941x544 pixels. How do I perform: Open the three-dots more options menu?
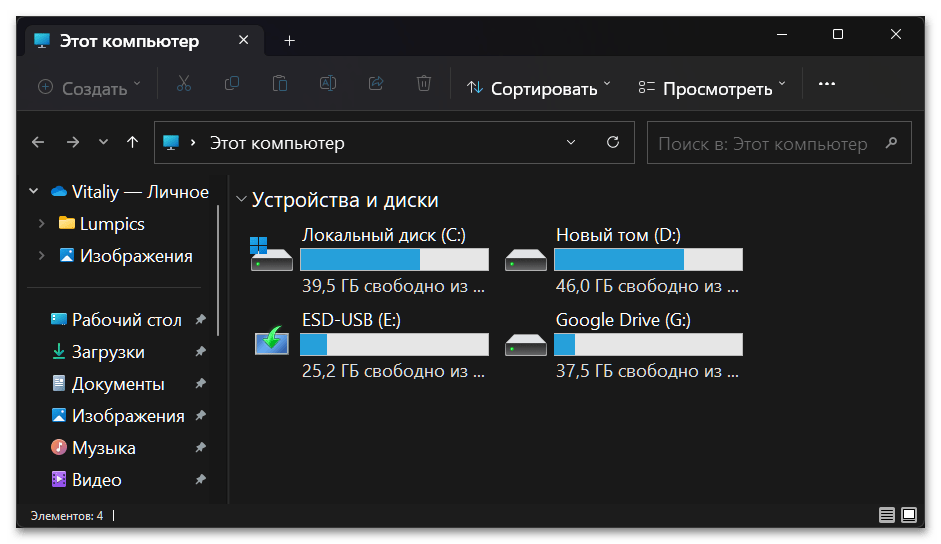[x=826, y=85]
